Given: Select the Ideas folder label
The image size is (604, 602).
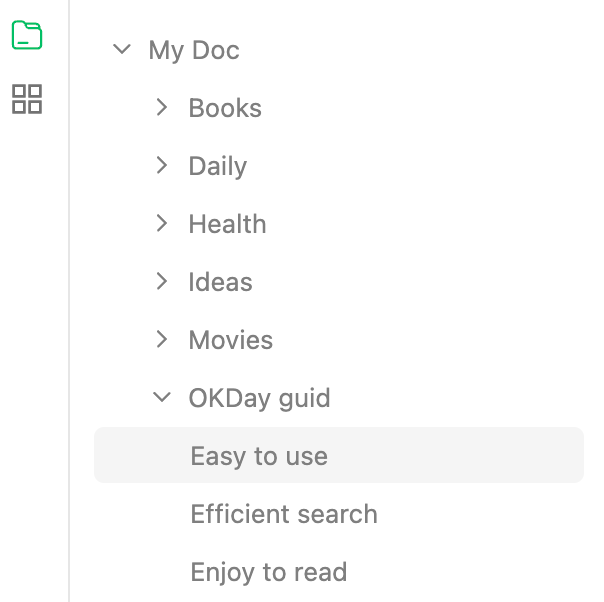Looking at the screenshot, I should 220,282.
